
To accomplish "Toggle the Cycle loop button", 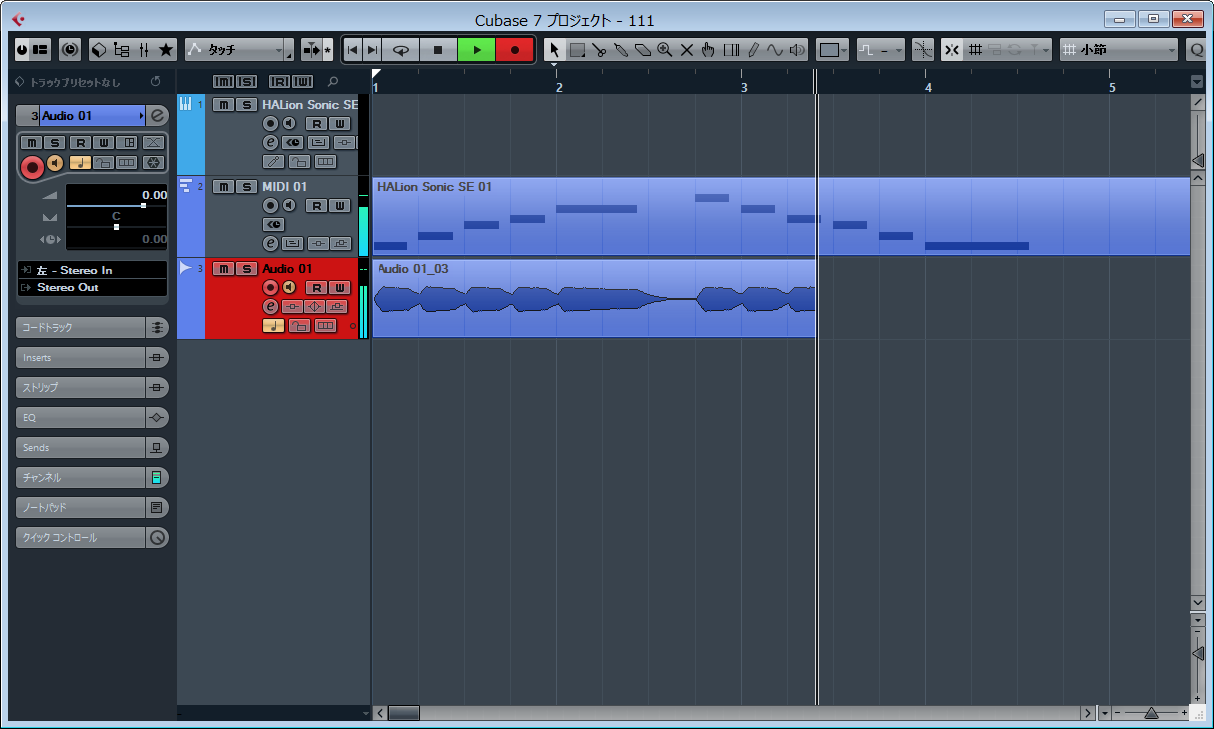I will point(401,49).
